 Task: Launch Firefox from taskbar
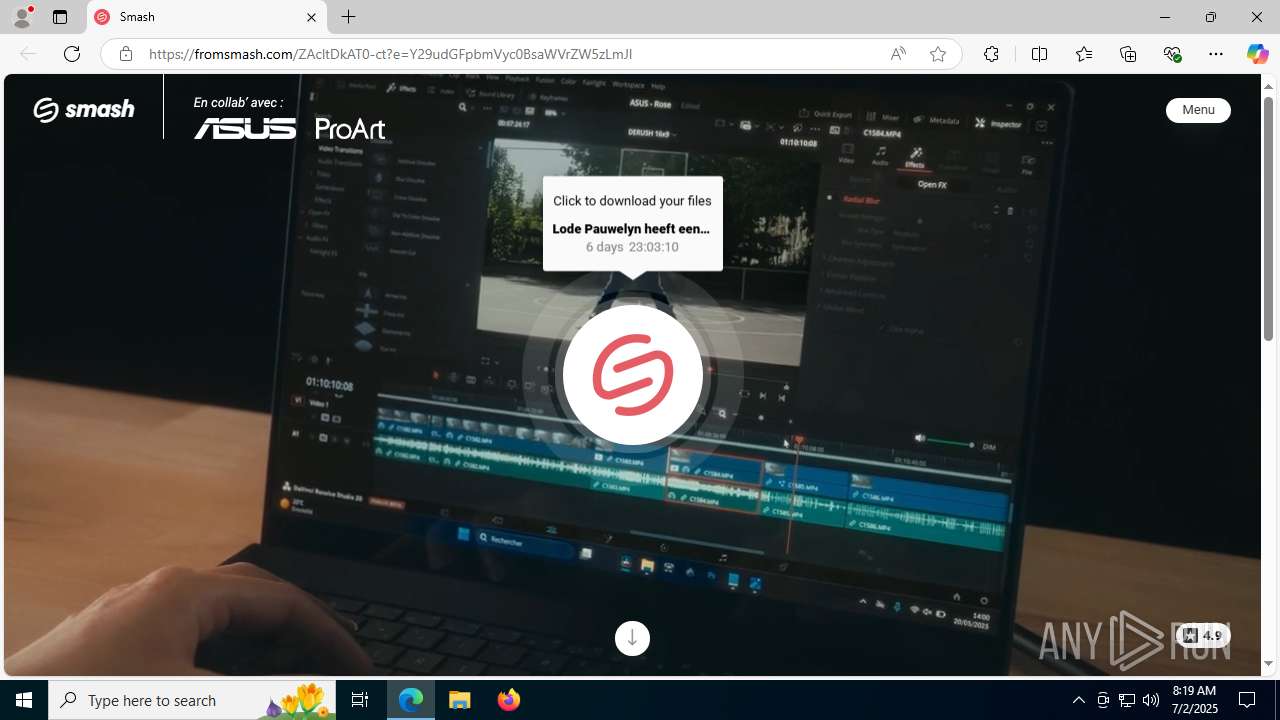[x=509, y=700]
